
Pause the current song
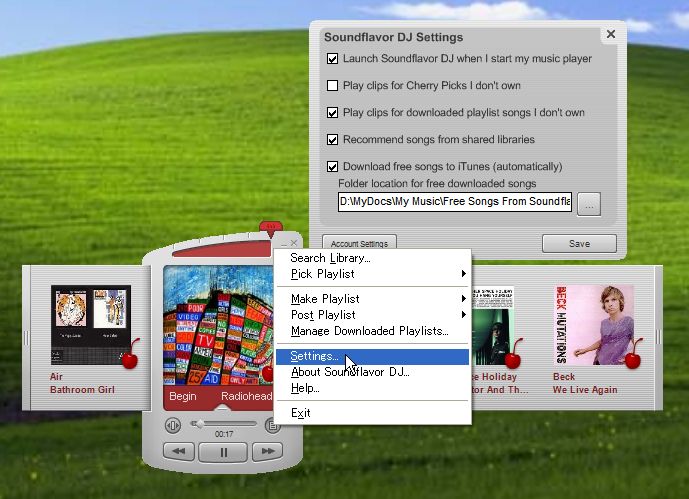point(223,452)
